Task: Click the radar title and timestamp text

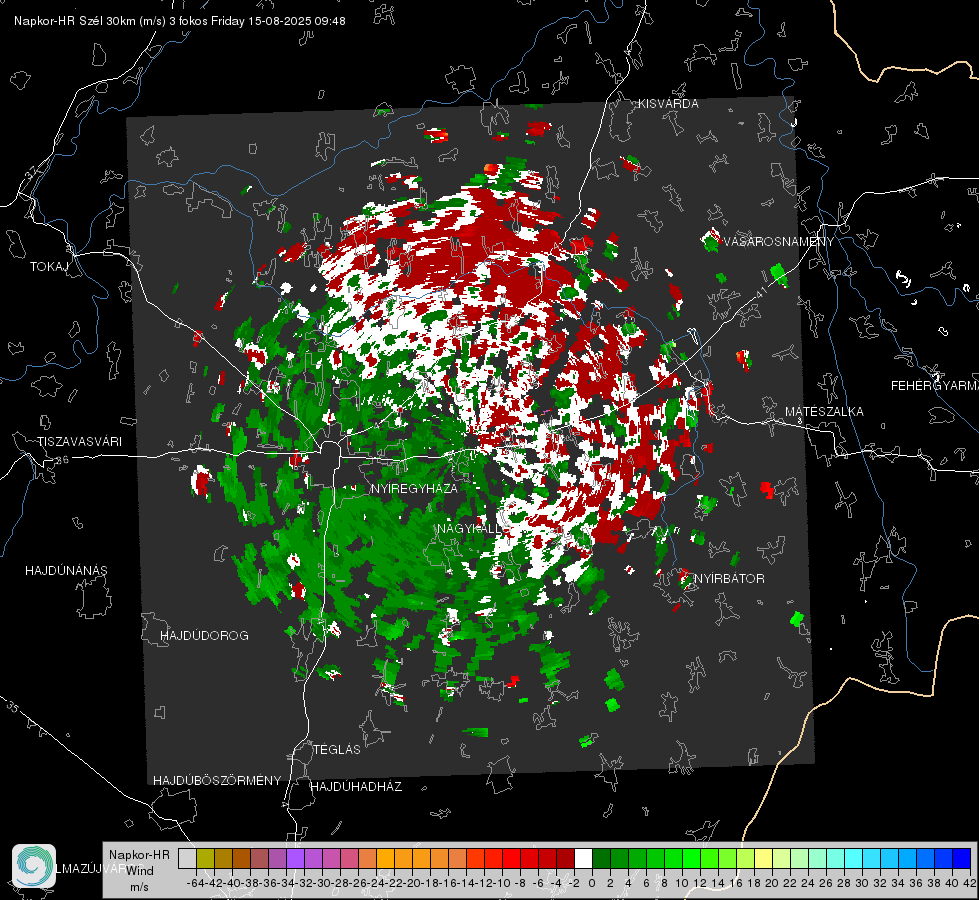Action: tap(180, 21)
